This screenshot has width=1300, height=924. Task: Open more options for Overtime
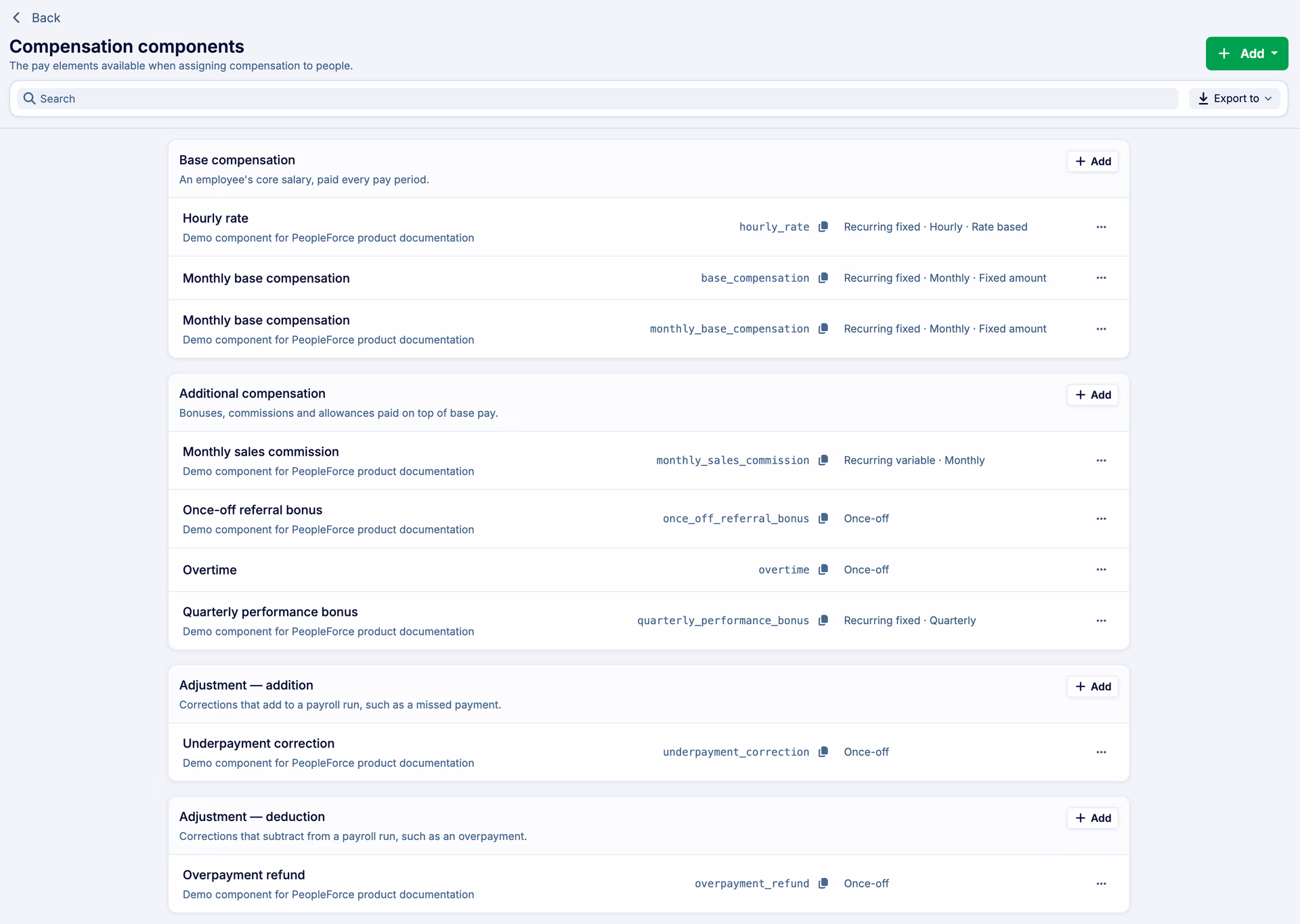click(1101, 570)
